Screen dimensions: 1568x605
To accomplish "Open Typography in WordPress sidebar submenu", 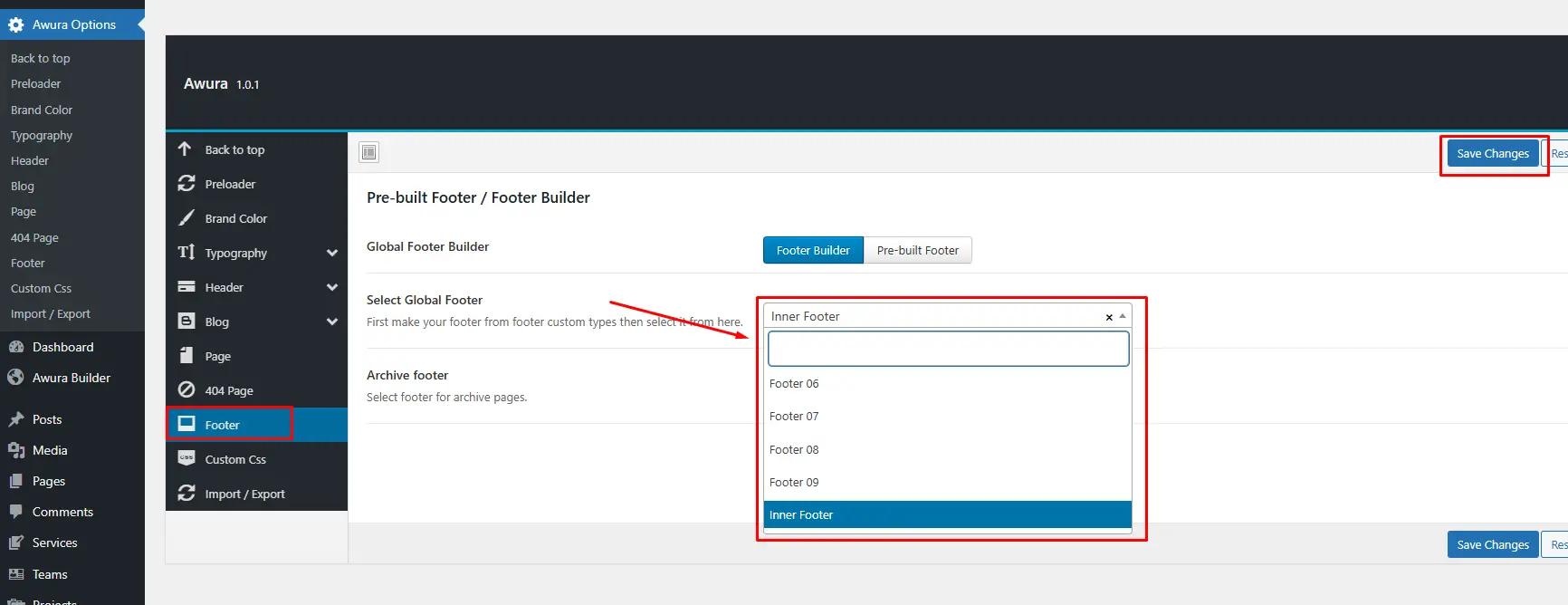I will (x=42, y=135).
